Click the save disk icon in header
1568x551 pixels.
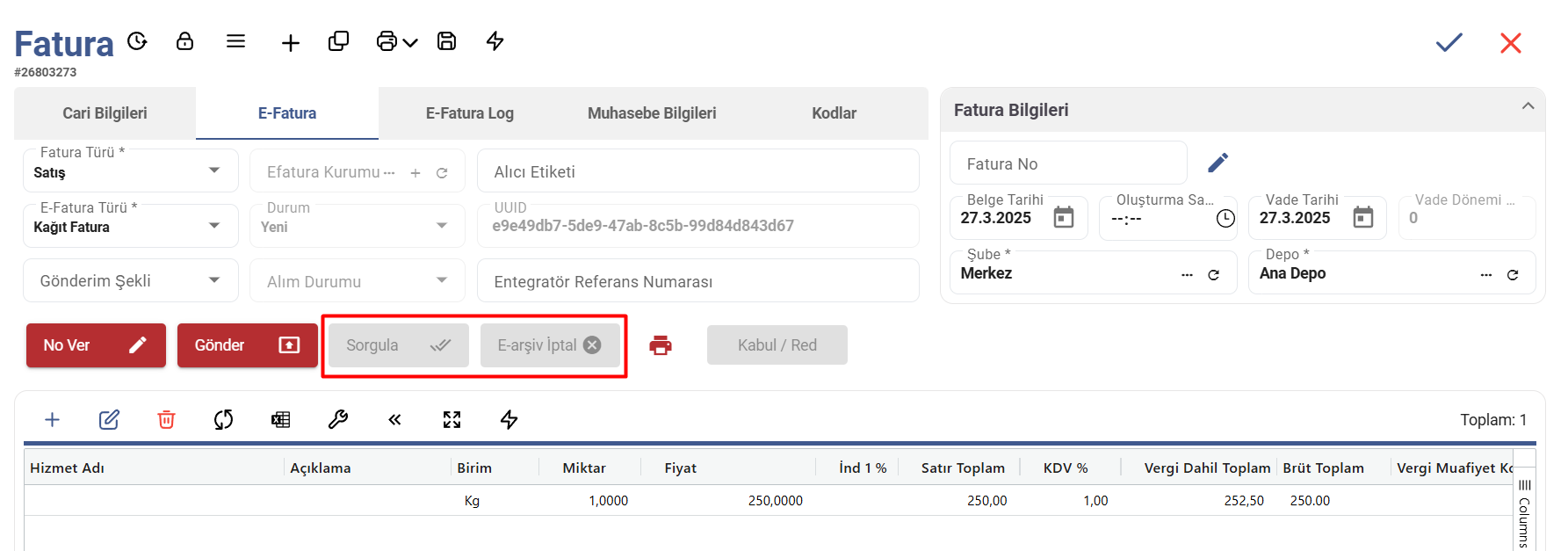446,41
